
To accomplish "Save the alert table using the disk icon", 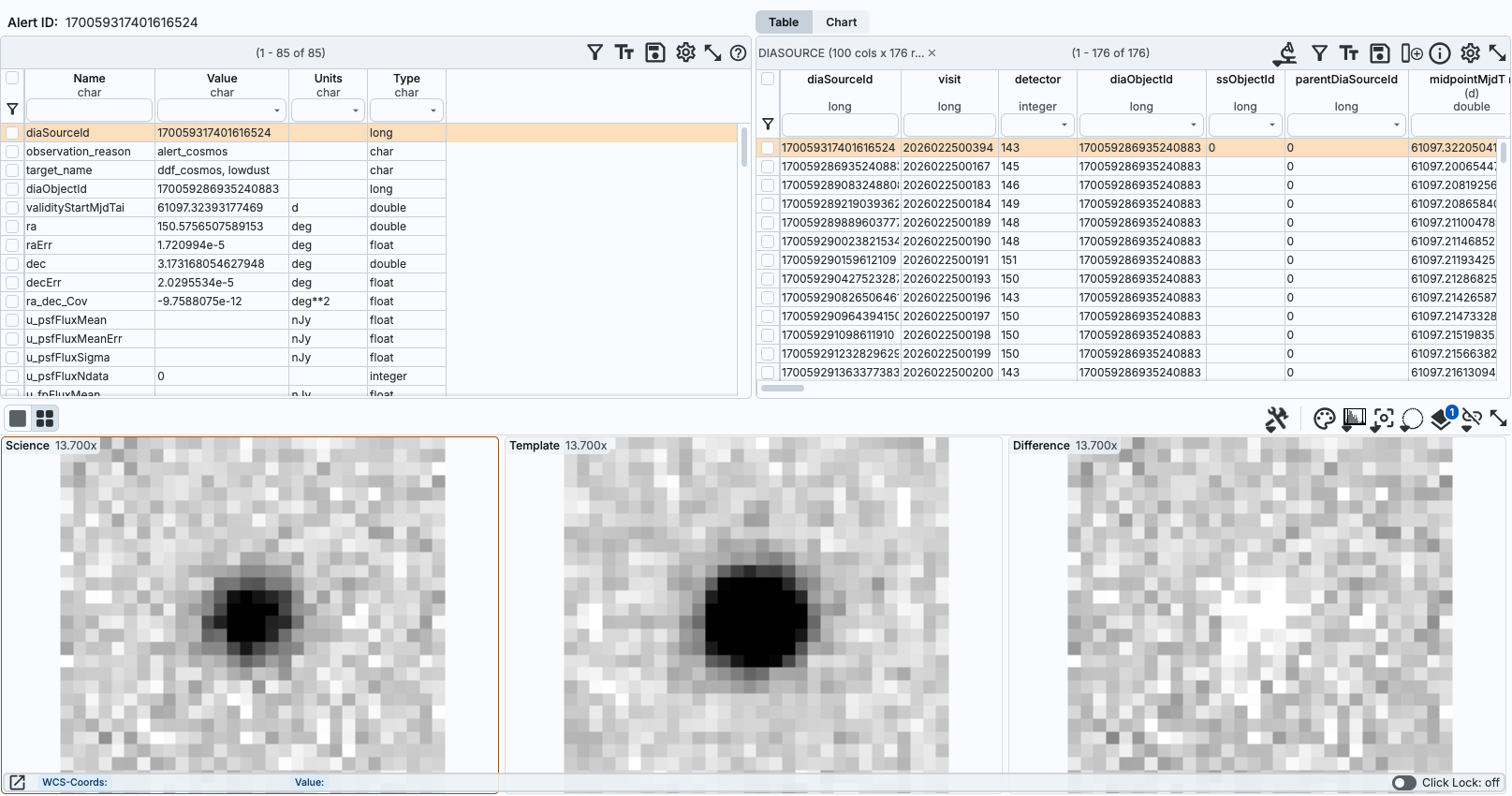I will click(655, 52).
